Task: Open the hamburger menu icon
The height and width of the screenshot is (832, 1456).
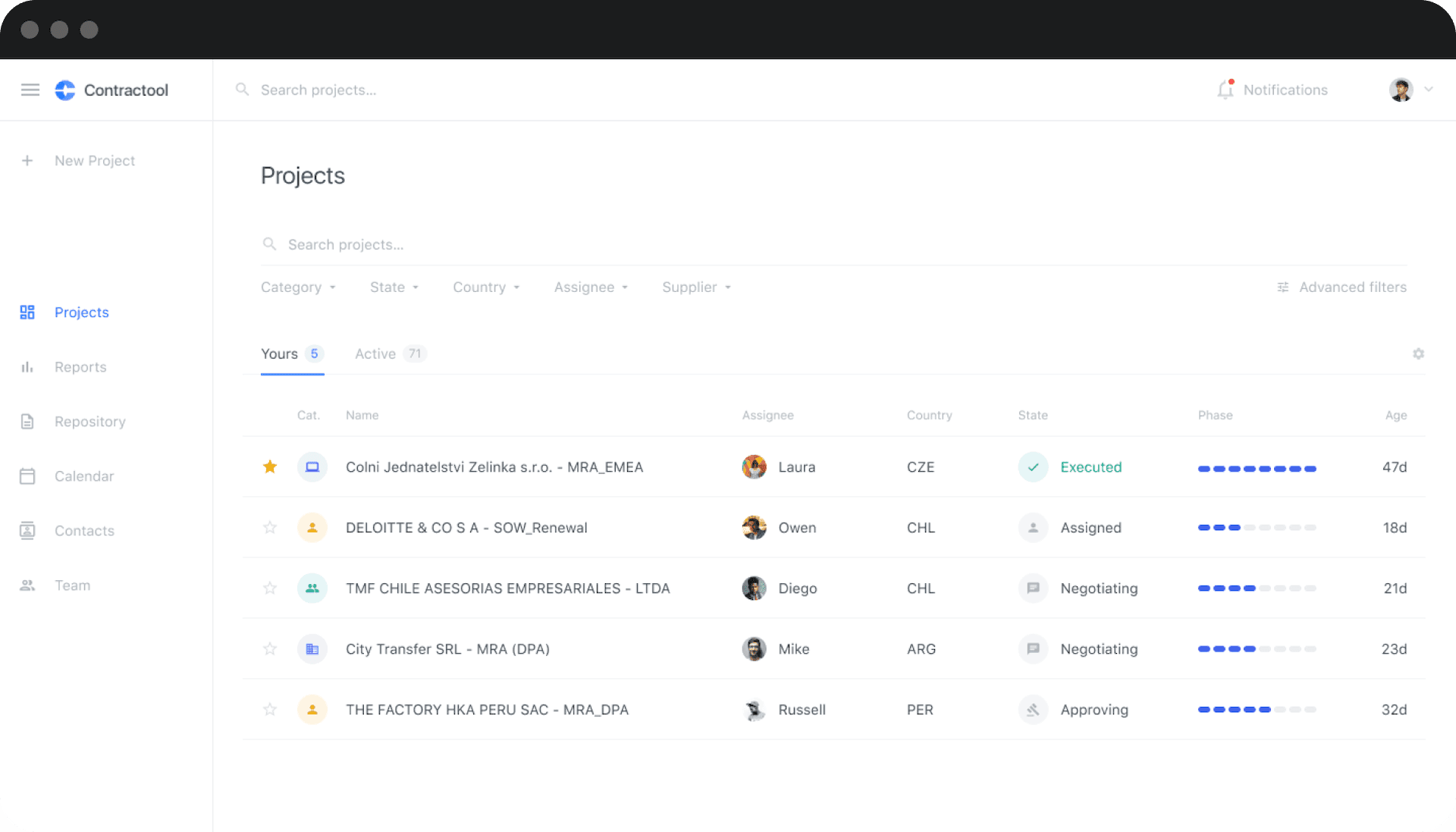Action: [x=30, y=89]
